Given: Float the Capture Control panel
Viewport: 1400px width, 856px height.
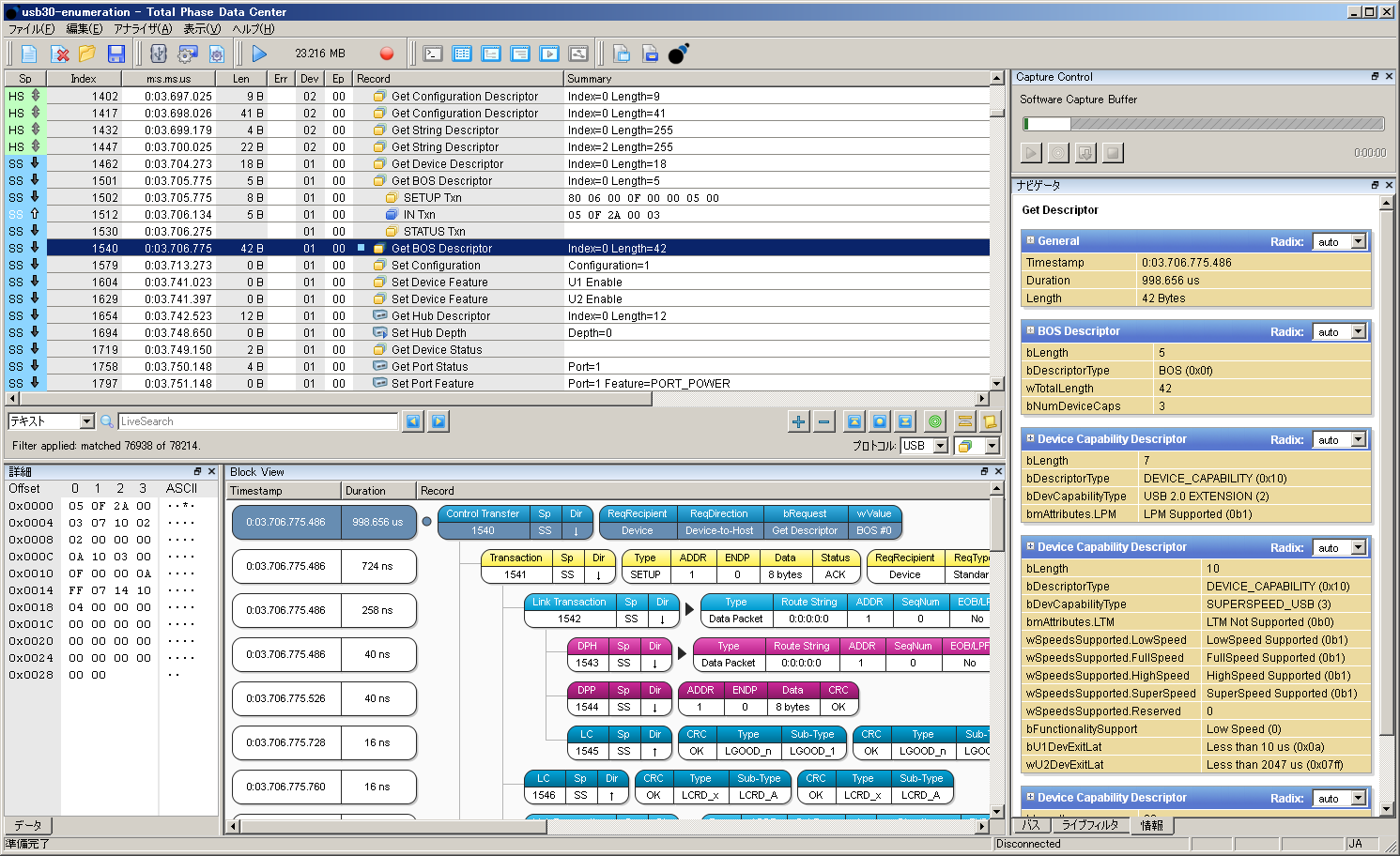Looking at the screenshot, I should [x=1375, y=77].
